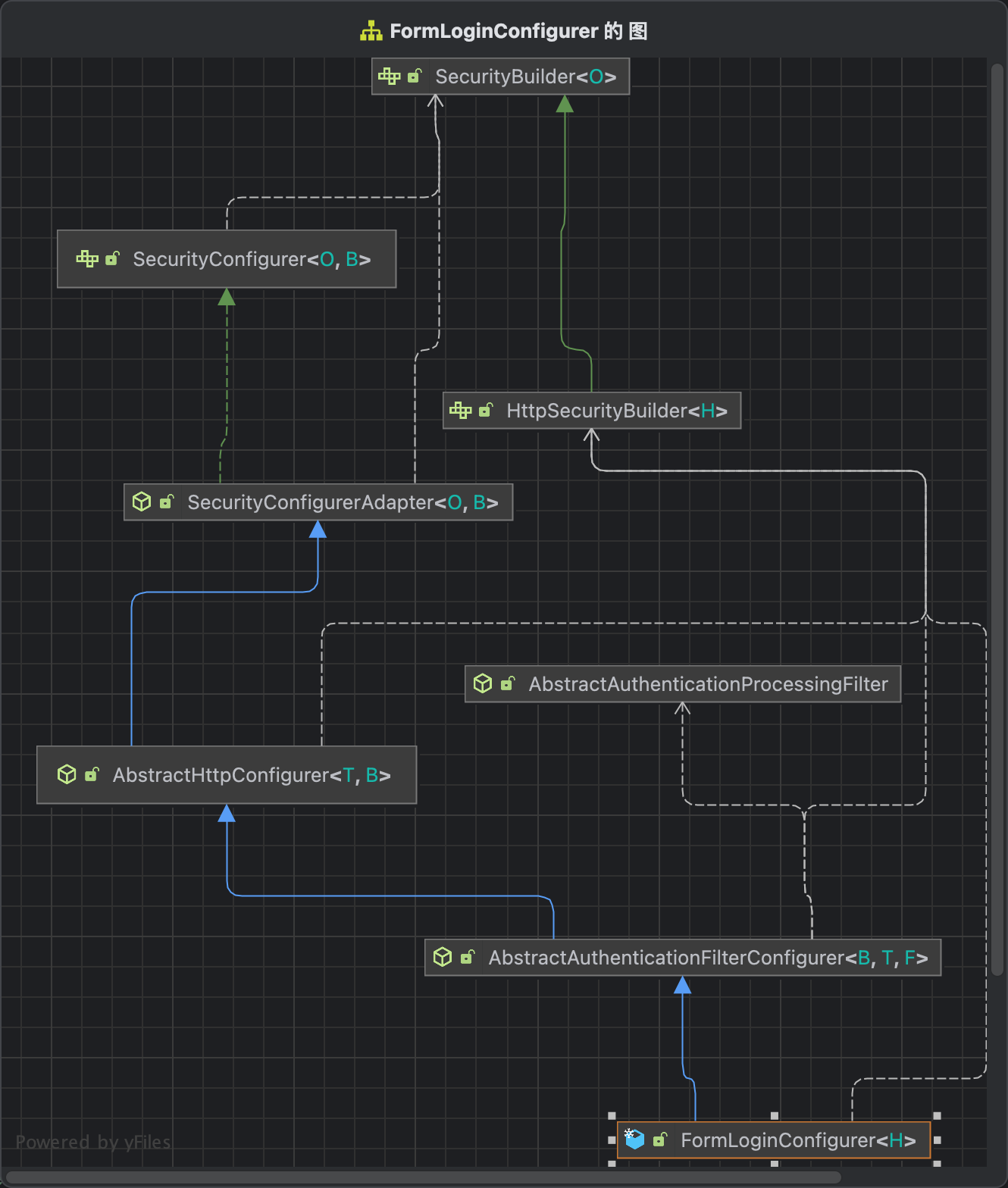
Task: Select the SecurityConfigurerAdapter<O, B> node
Action: tap(343, 502)
